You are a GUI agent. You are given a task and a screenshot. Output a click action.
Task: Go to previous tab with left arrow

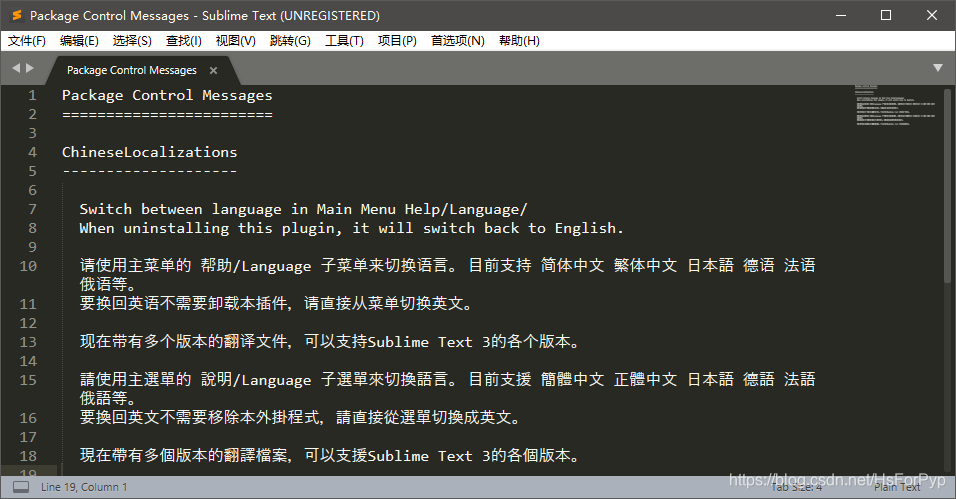pyautogui.click(x=16, y=68)
